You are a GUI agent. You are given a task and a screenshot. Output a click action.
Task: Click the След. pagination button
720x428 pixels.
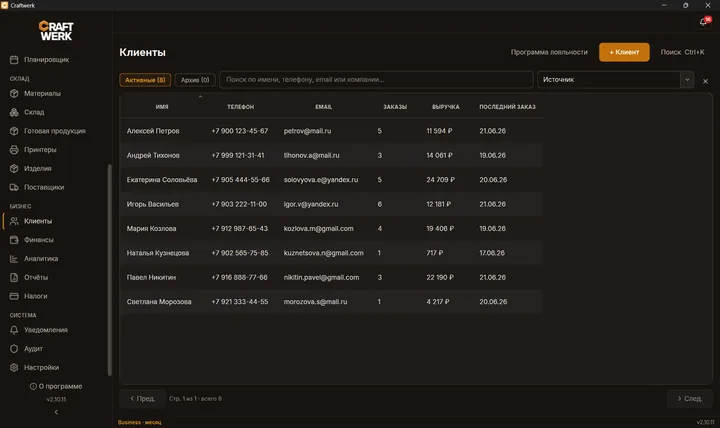(690, 399)
